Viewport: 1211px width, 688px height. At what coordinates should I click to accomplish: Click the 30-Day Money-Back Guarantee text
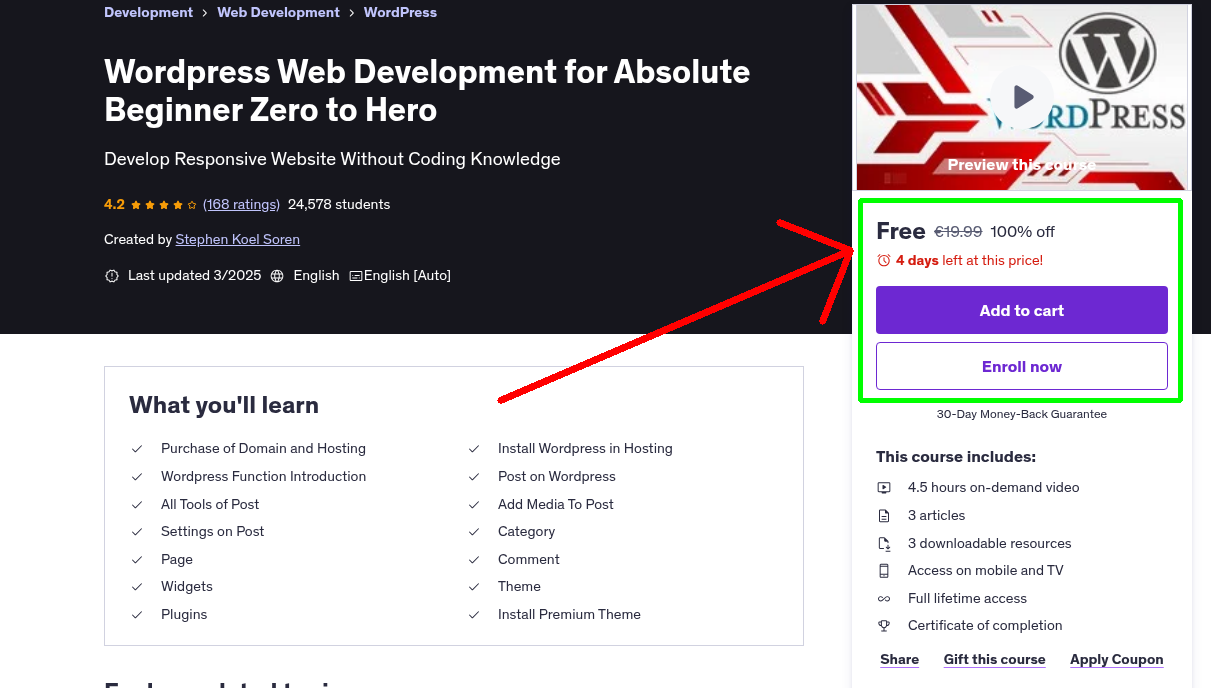click(x=1022, y=414)
